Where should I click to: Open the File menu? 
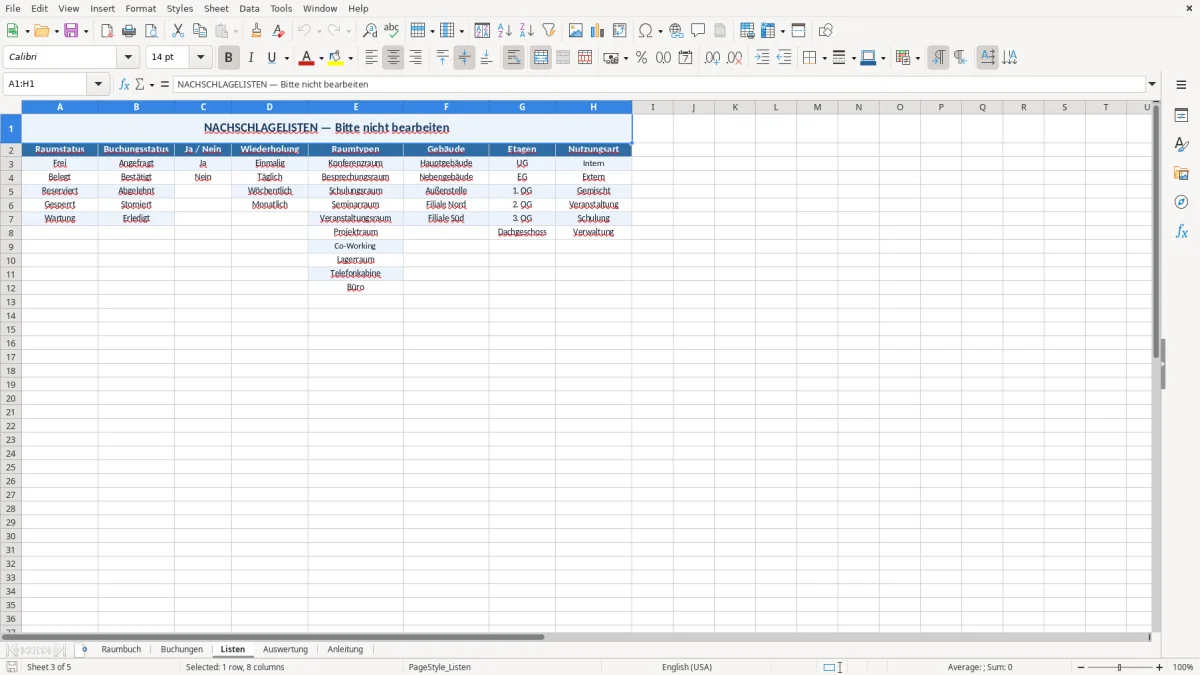click(x=13, y=8)
